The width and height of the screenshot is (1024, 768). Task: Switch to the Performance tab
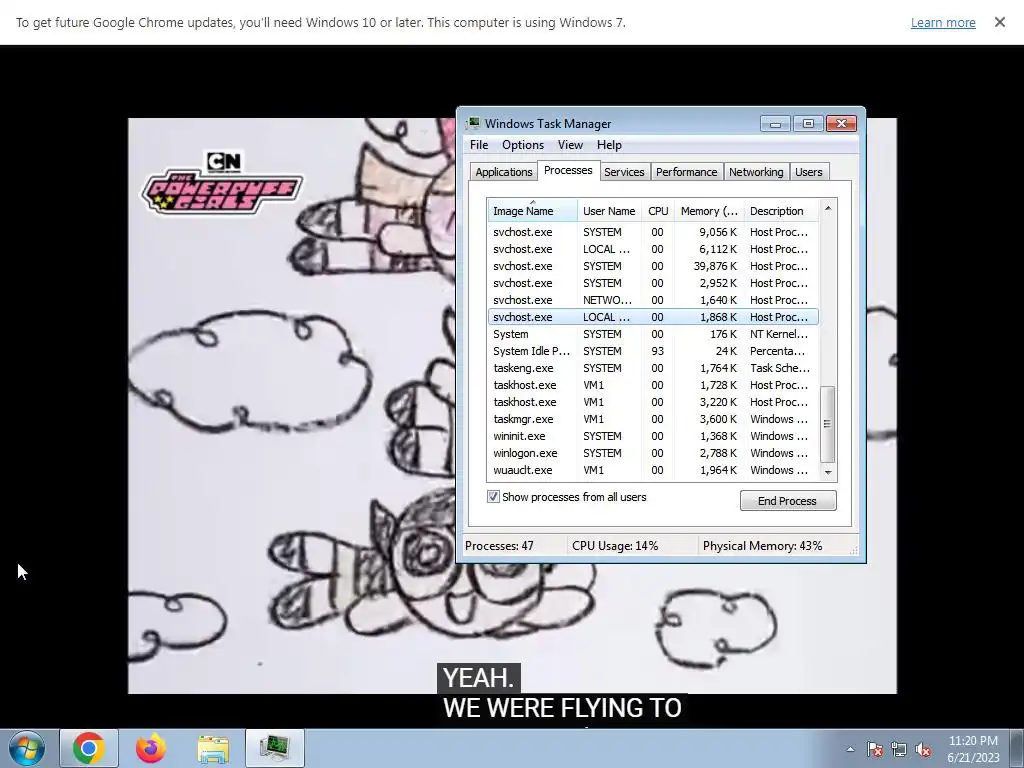pos(686,172)
